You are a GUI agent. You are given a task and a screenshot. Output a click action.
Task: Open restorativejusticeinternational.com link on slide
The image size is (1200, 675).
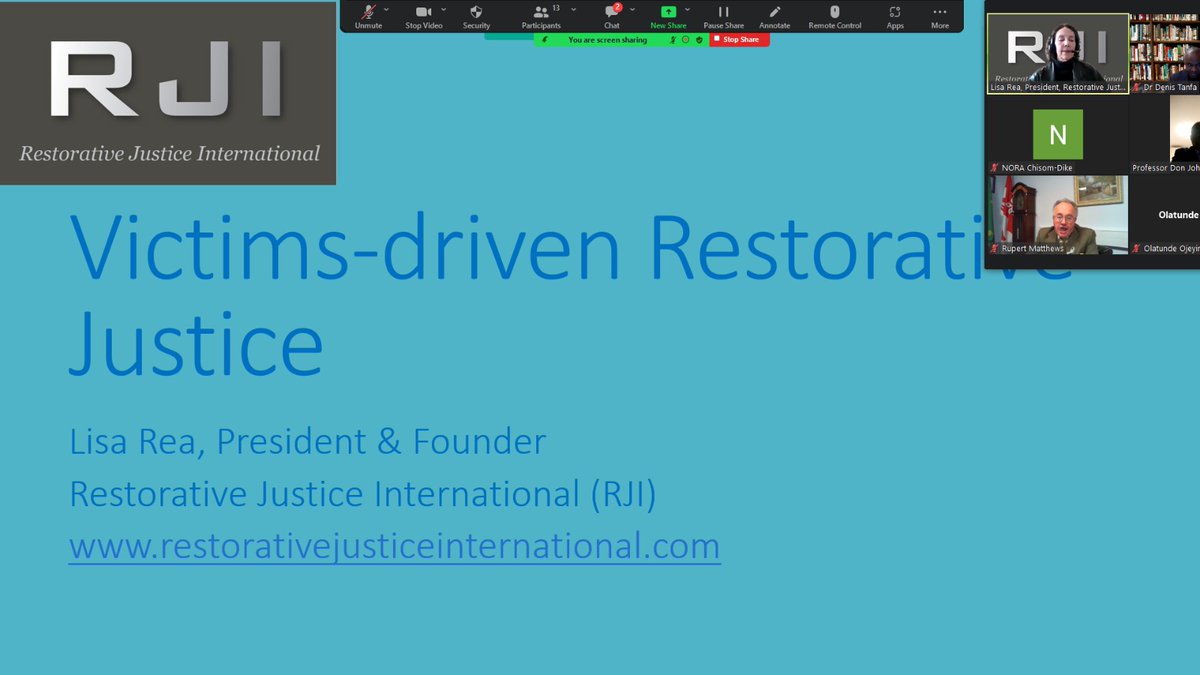pyautogui.click(x=394, y=547)
